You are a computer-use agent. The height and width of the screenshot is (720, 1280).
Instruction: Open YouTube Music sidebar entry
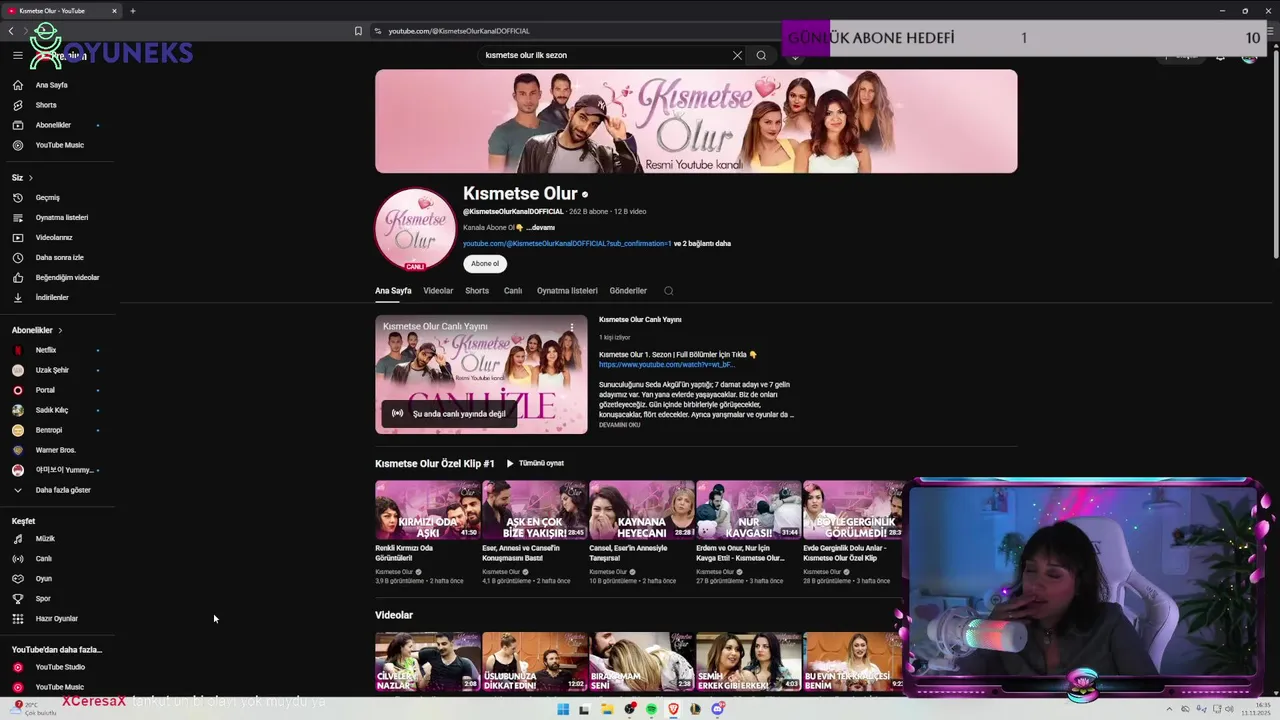tap(58, 145)
